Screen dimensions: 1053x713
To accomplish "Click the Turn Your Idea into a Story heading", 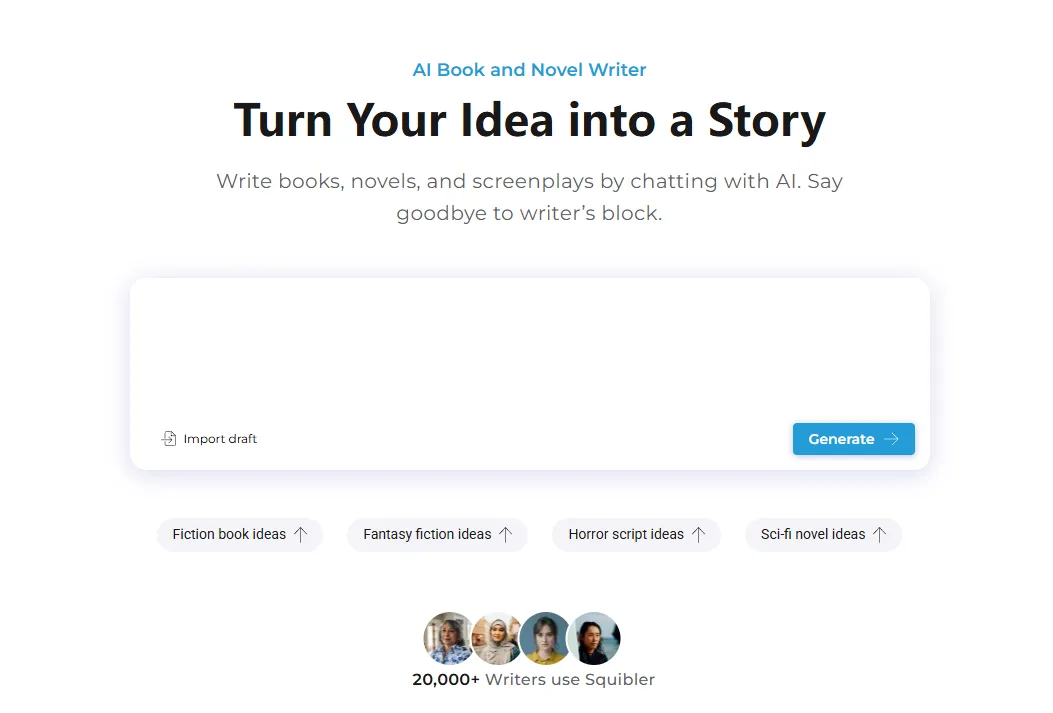I will coord(529,120).
